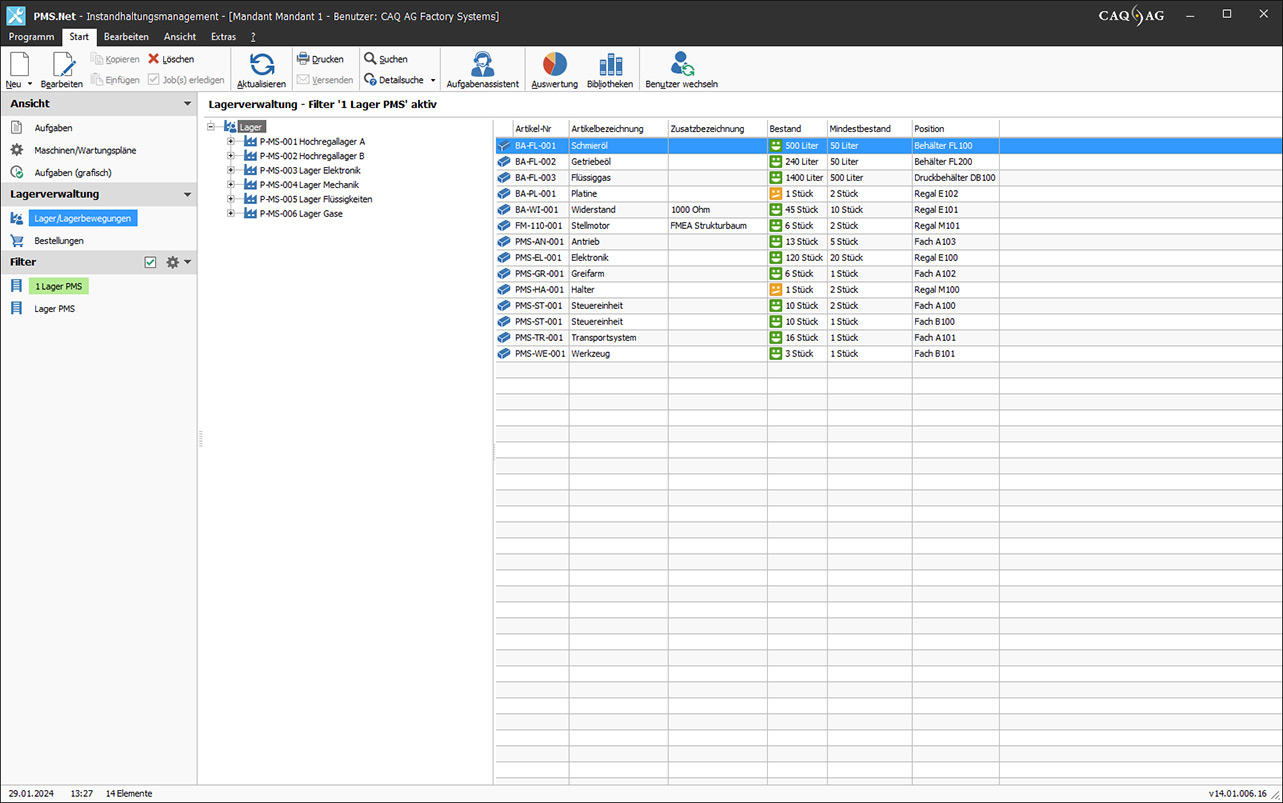Image resolution: width=1283 pixels, height=803 pixels.
Task: Select 'Druckbehälter DB100' position cell
Action: pos(955,178)
